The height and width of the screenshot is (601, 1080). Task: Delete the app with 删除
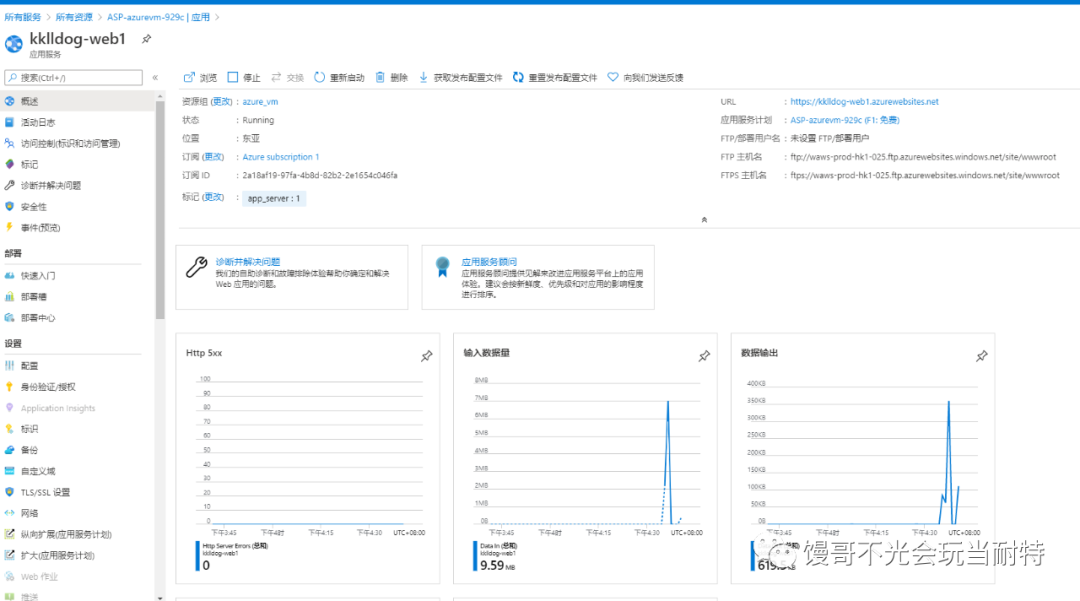[391, 78]
